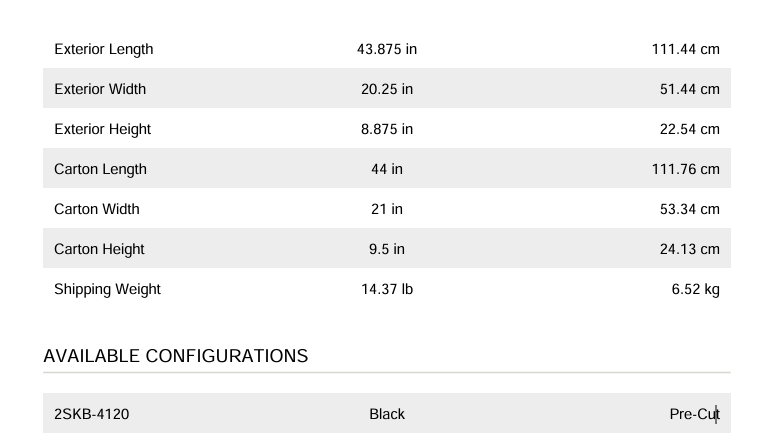This screenshot has width=757, height=444.
Task: Click the 111.44 cm length value
Action: click(x=686, y=49)
